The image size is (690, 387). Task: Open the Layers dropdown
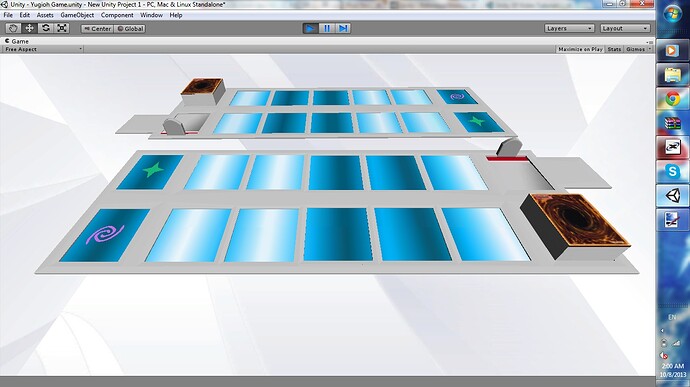tap(569, 29)
